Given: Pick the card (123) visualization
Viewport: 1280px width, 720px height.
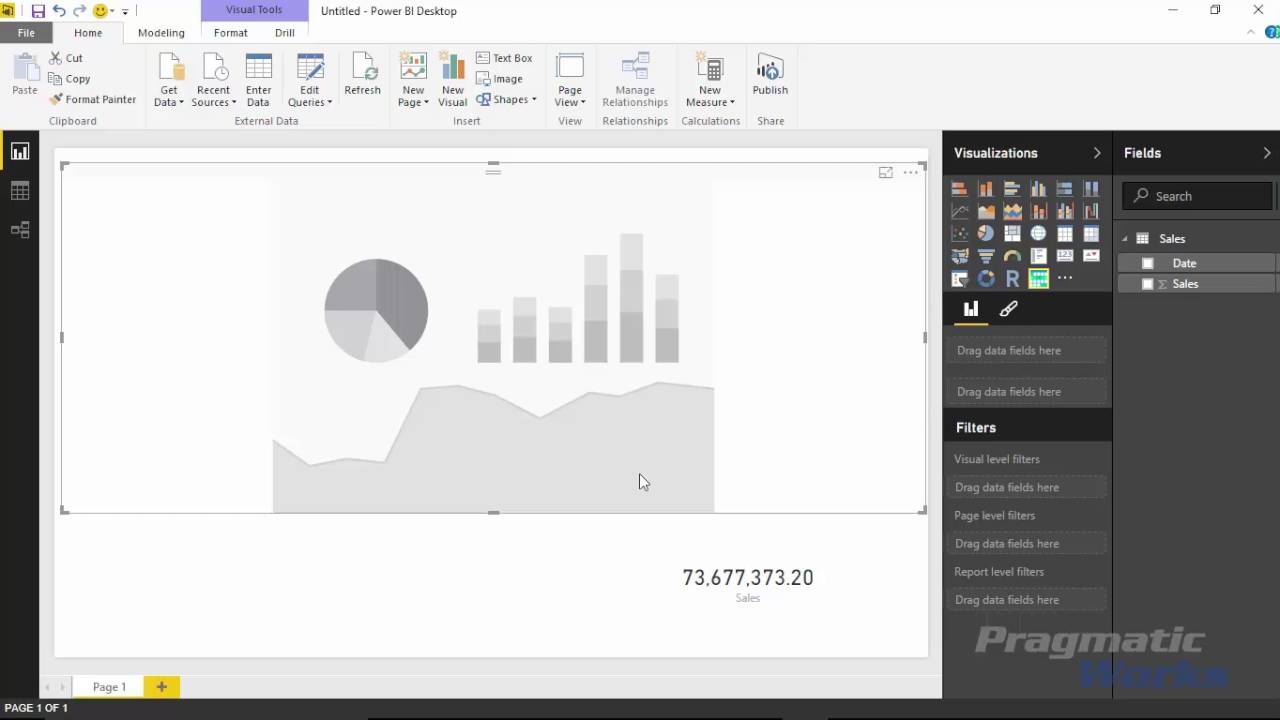Looking at the screenshot, I should (x=1065, y=256).
